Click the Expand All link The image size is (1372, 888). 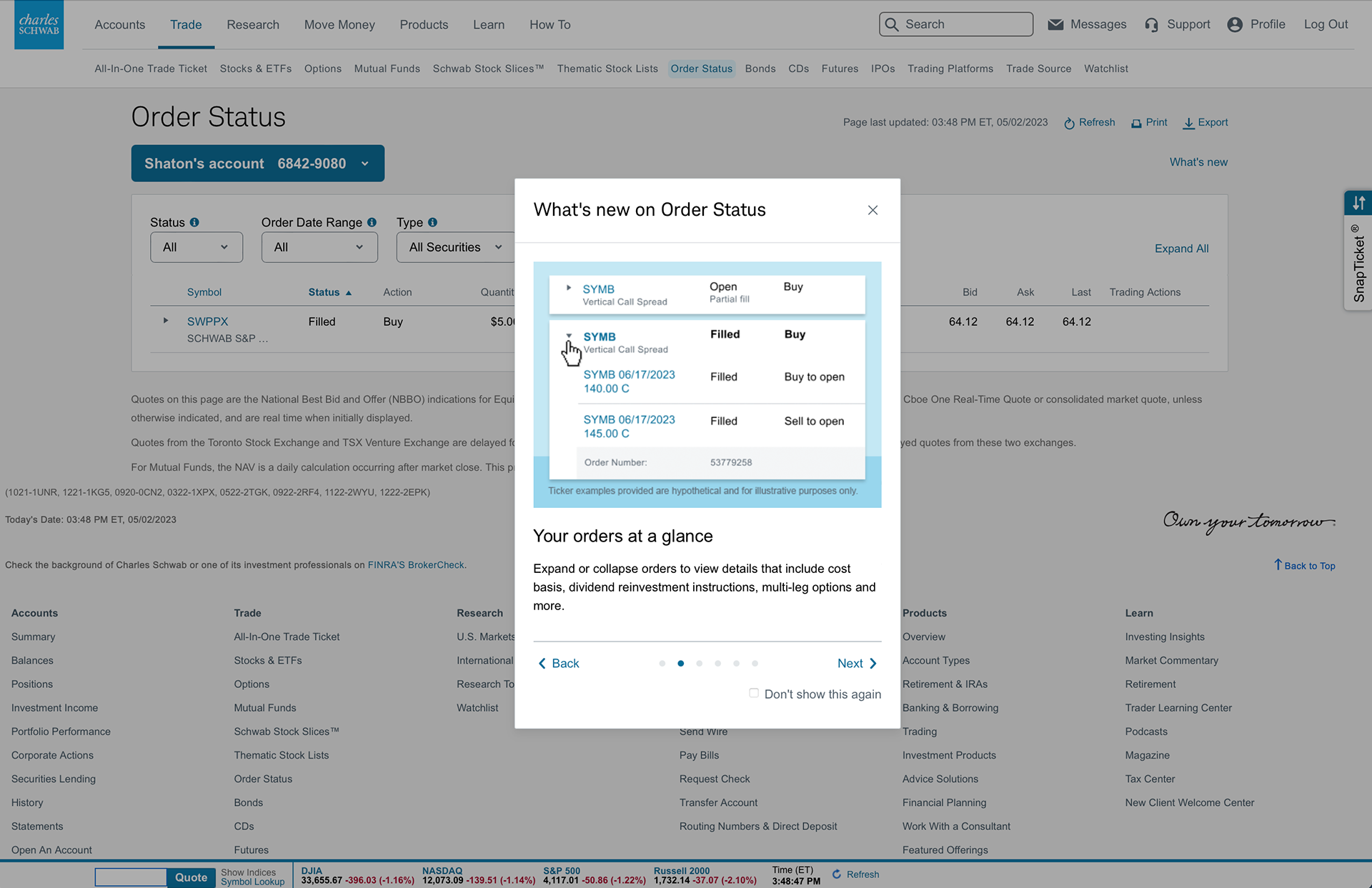point(1182,249)
